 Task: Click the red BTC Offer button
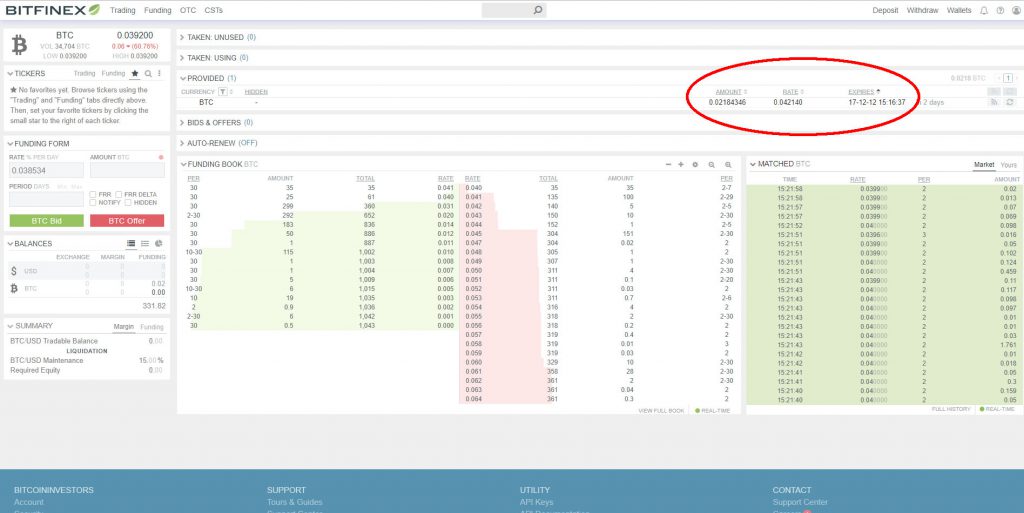[127, 221]
